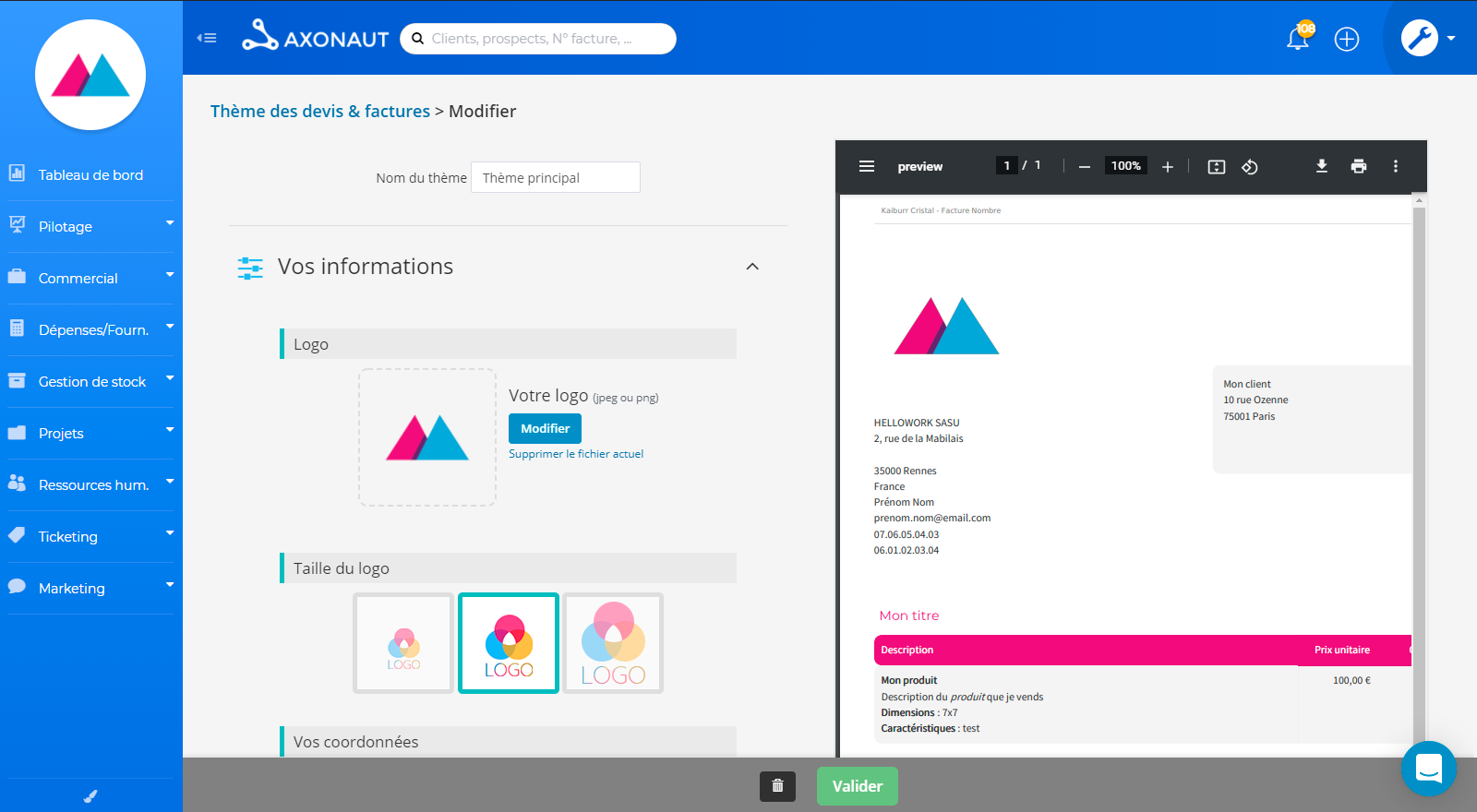Expand the Commercial menu
Image resolution: width=1477 pixels, height=812 pixels.
pyautogui.click(x=90, y=278)
